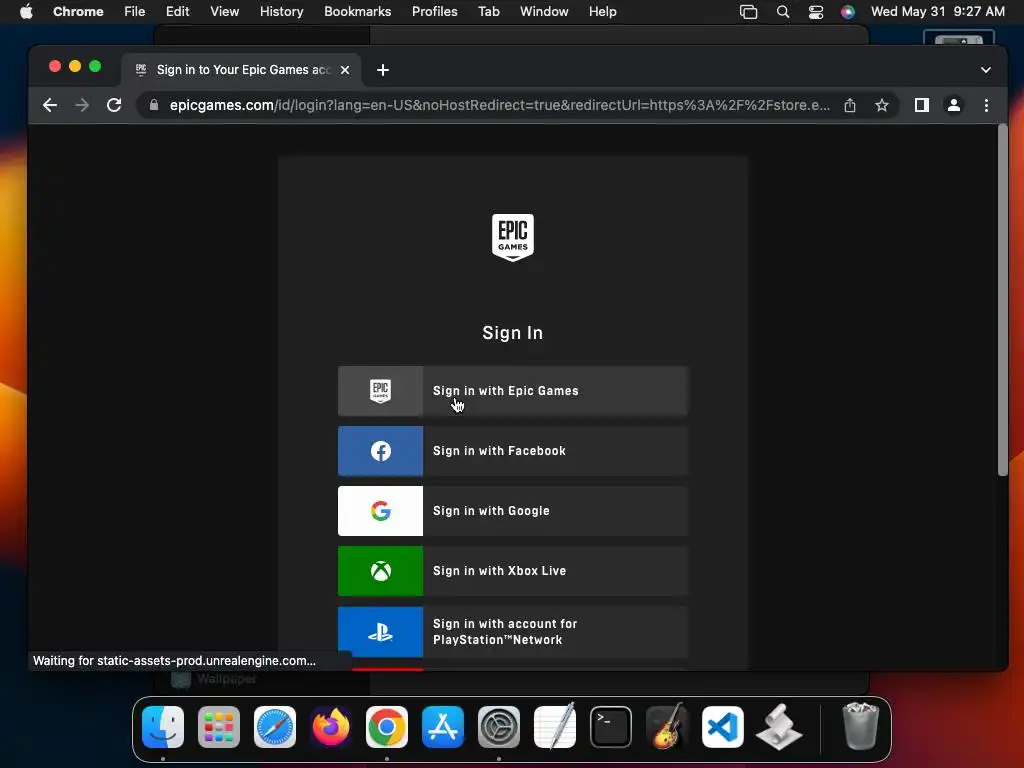Image resolution: width=1024 pixels, height=768 pixels.
Task: Click the lock icon in address bar
Action: coord(154,105)
